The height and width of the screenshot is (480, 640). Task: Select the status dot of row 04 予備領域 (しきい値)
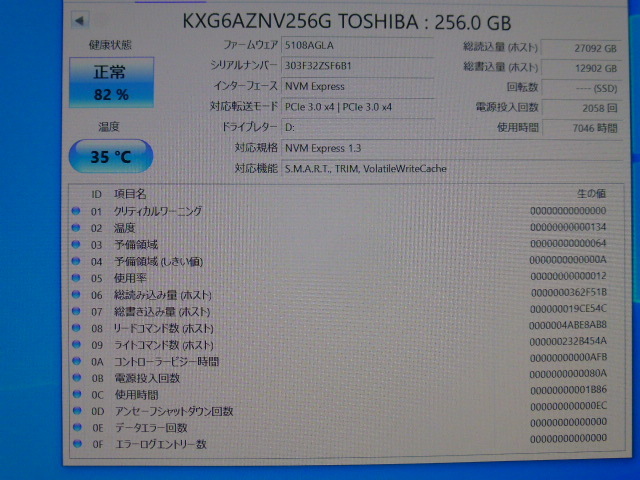(76, 261)
